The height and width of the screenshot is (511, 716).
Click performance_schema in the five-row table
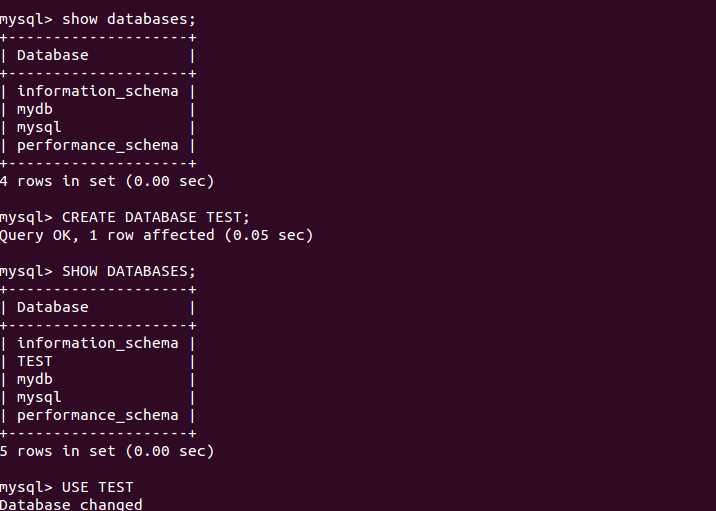(97, 415)
